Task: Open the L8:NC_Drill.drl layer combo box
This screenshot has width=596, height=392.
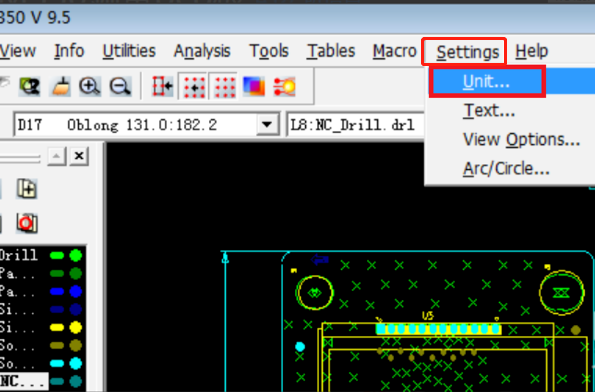Action: [355, 124]
